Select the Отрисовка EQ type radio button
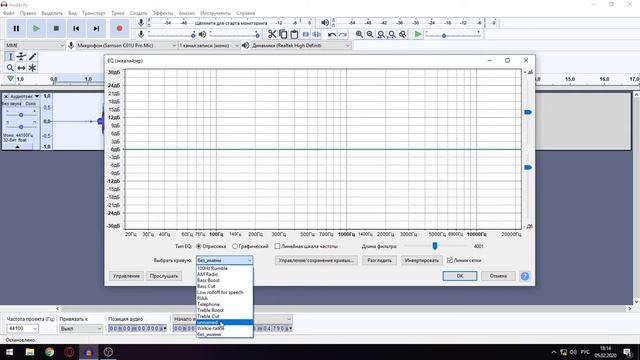This screenshot has width=640, height=360. 199,247
